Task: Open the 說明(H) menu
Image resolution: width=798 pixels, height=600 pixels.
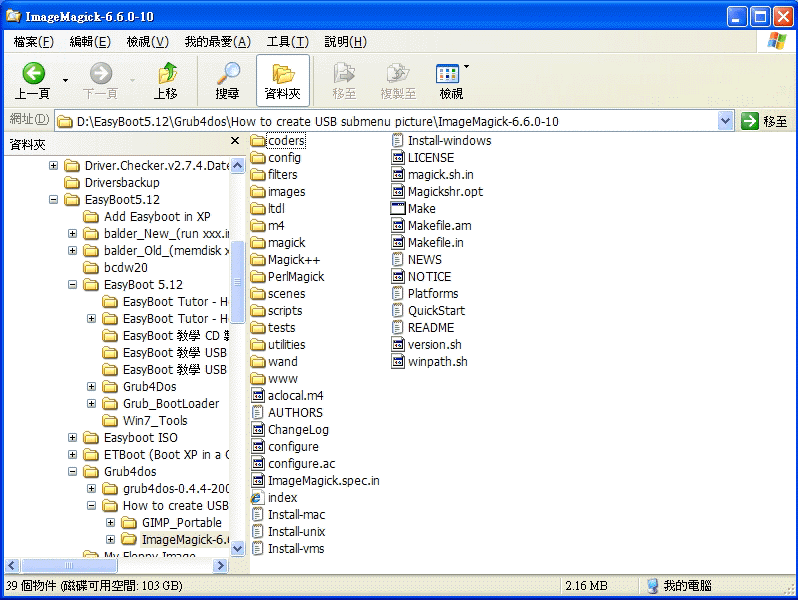Action: (x=346, y=42)
